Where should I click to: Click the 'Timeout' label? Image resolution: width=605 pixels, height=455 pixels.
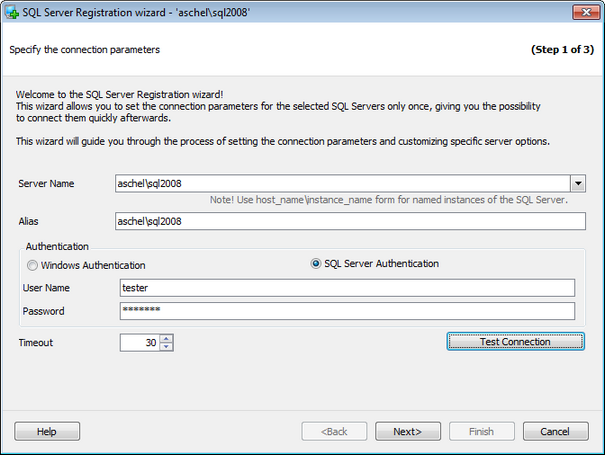coord(36,343)
